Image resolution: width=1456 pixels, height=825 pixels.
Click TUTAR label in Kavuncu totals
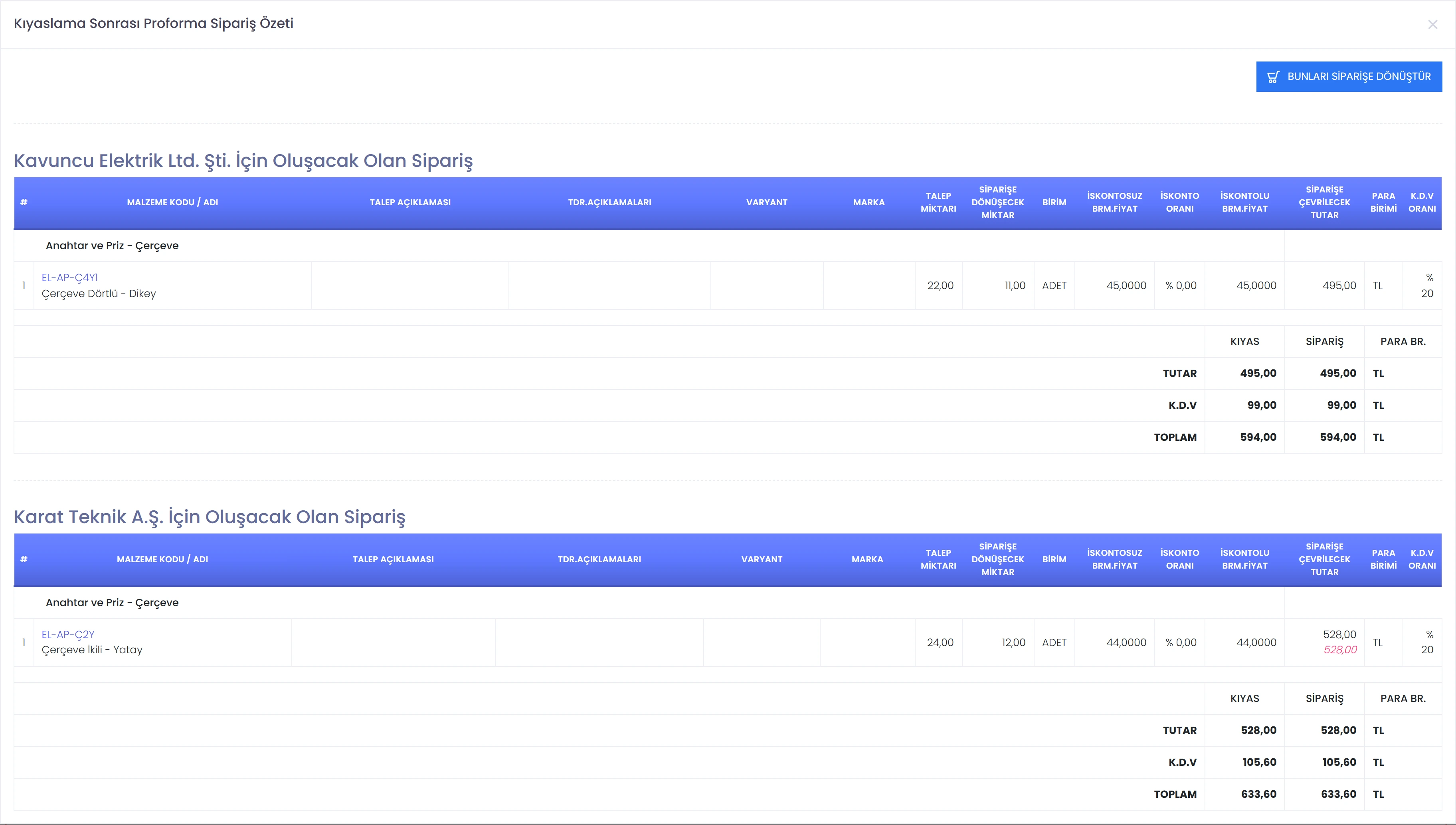point(1180,373)
